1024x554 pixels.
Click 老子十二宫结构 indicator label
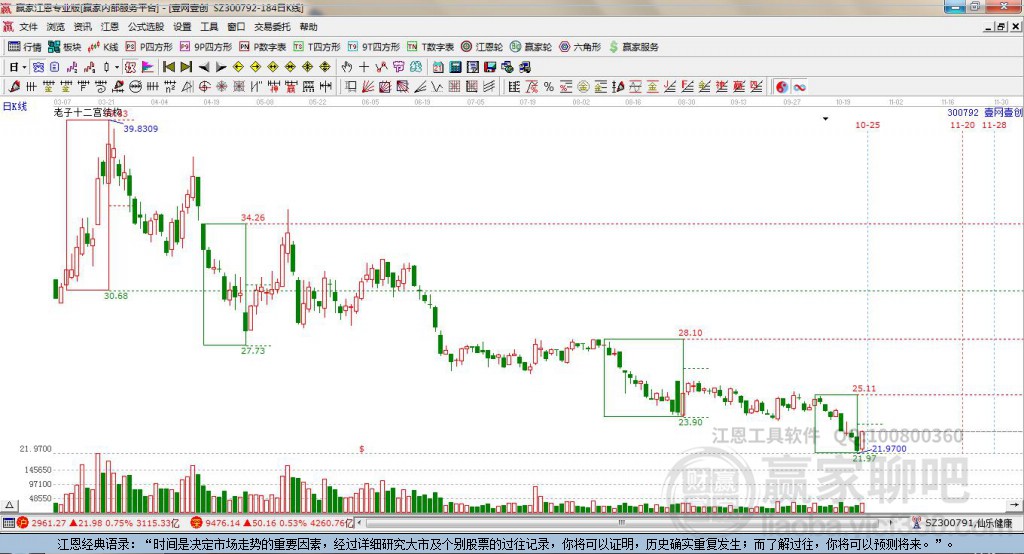point(88,112)
